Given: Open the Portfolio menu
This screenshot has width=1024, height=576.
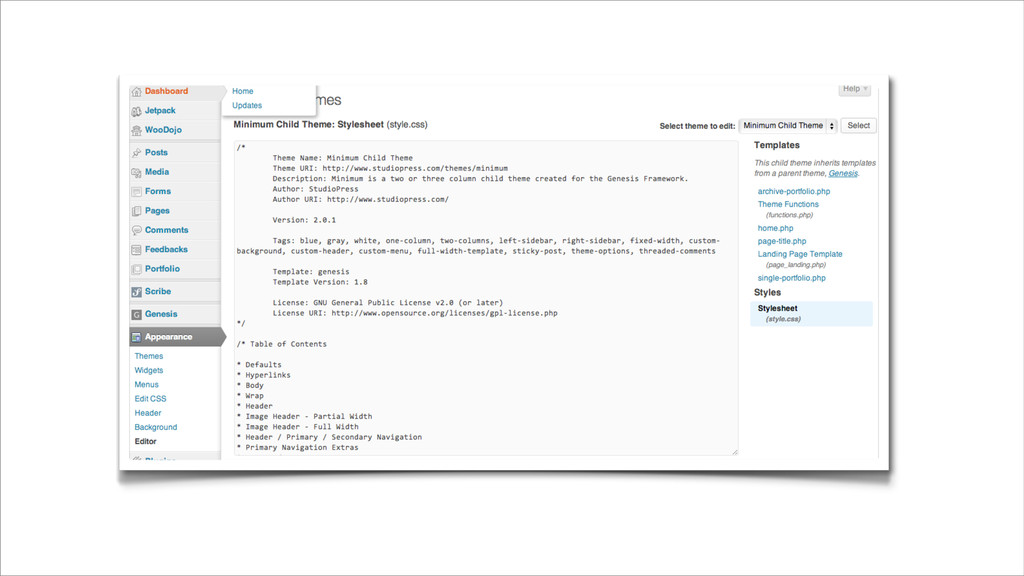Looking at the screenshot, I should 162,268.
